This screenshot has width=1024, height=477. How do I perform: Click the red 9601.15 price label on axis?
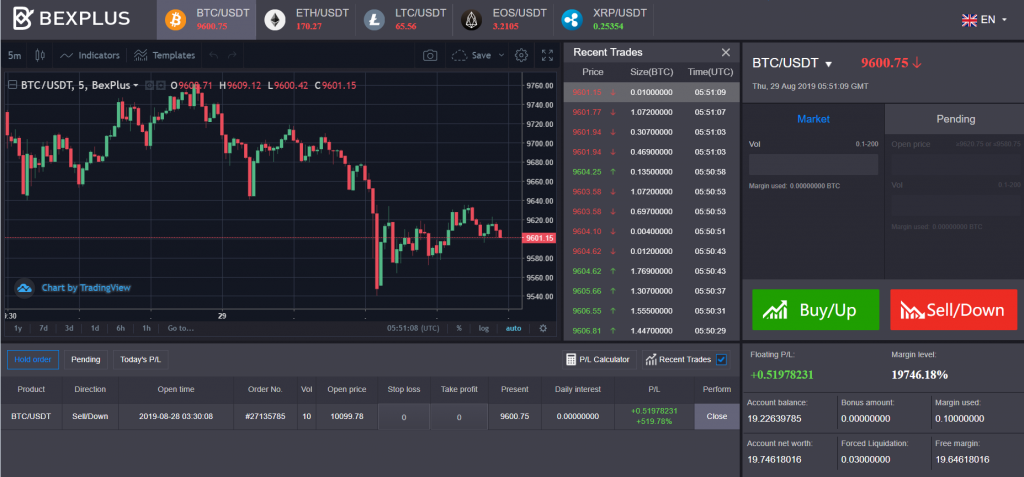point(539,238)
